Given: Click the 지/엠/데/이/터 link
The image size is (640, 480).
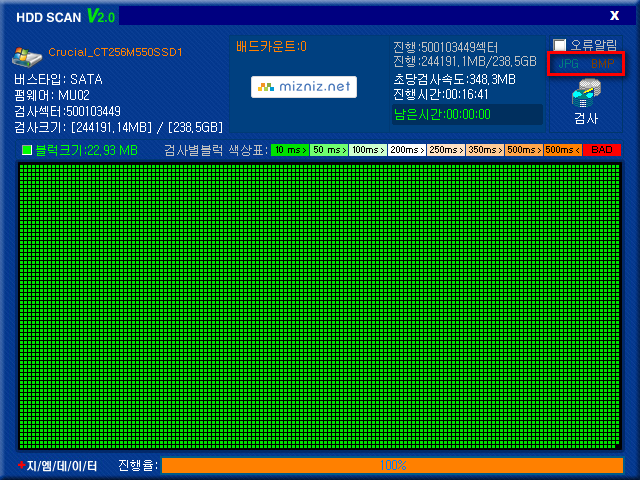Looking at the screenshot, I should (x=62, y=466).
